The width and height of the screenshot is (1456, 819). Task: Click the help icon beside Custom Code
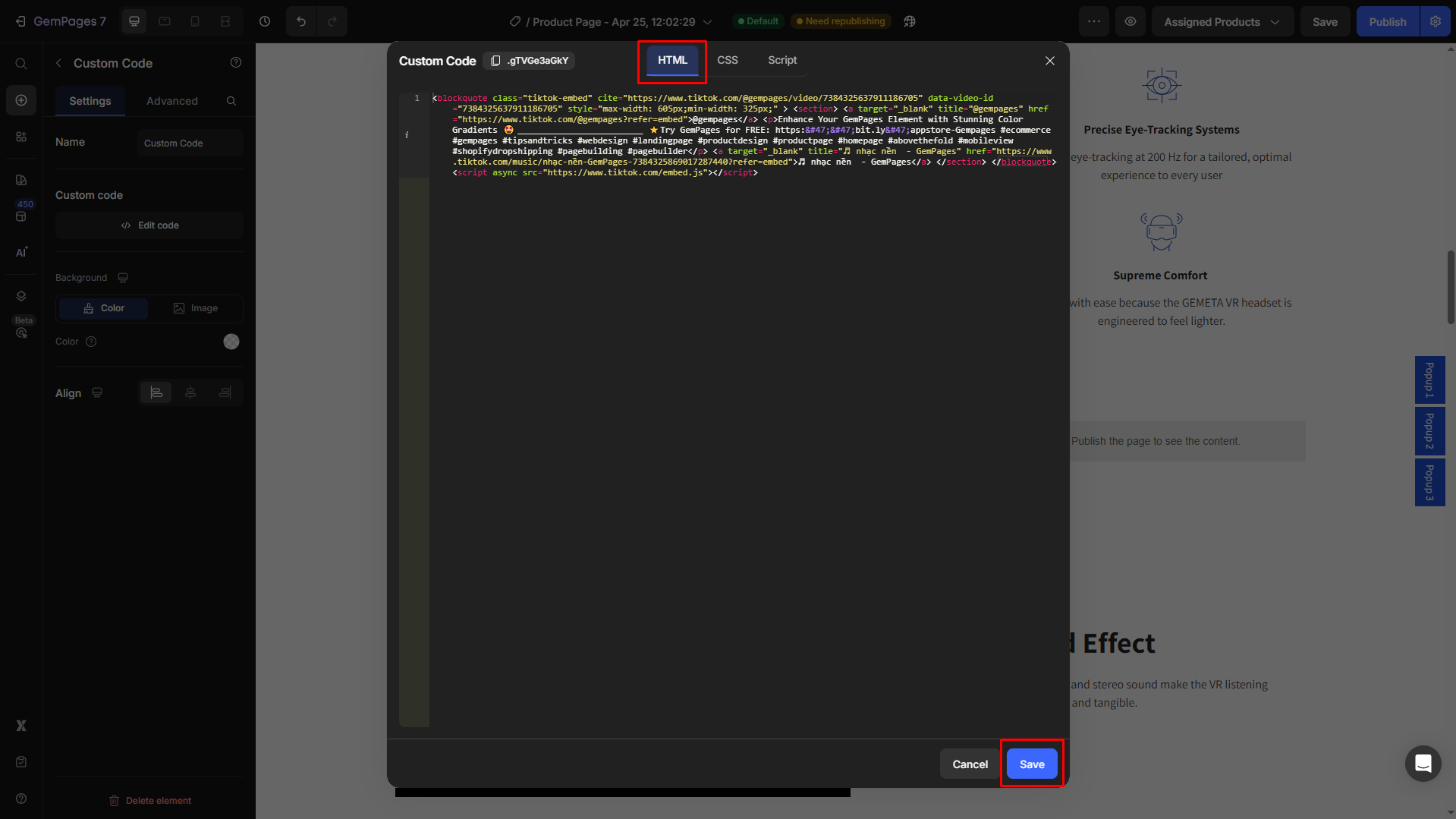coord(236,63)
